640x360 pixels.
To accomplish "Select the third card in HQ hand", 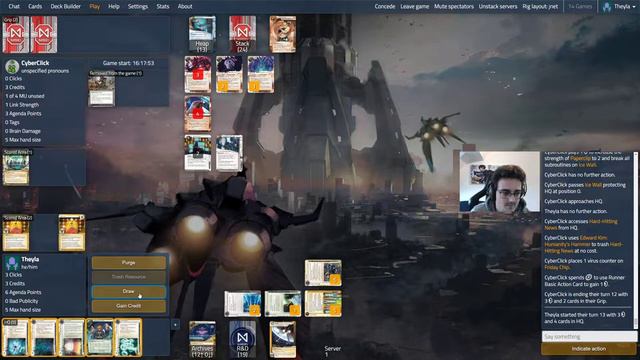I will point(72,338).
